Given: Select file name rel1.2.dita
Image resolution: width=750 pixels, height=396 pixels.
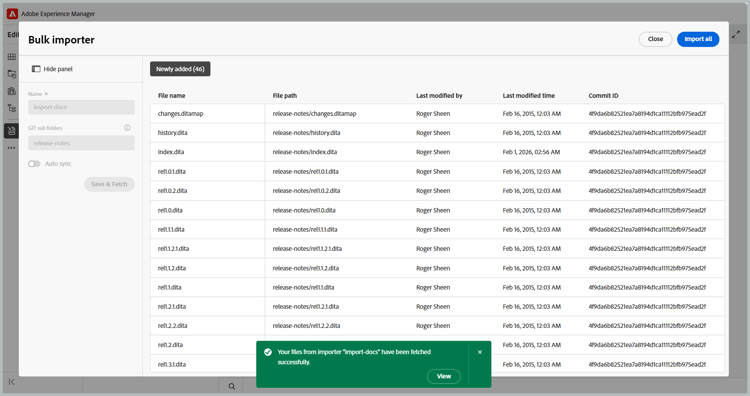Looking at the screenshot, I should click(x=170, y=345).
